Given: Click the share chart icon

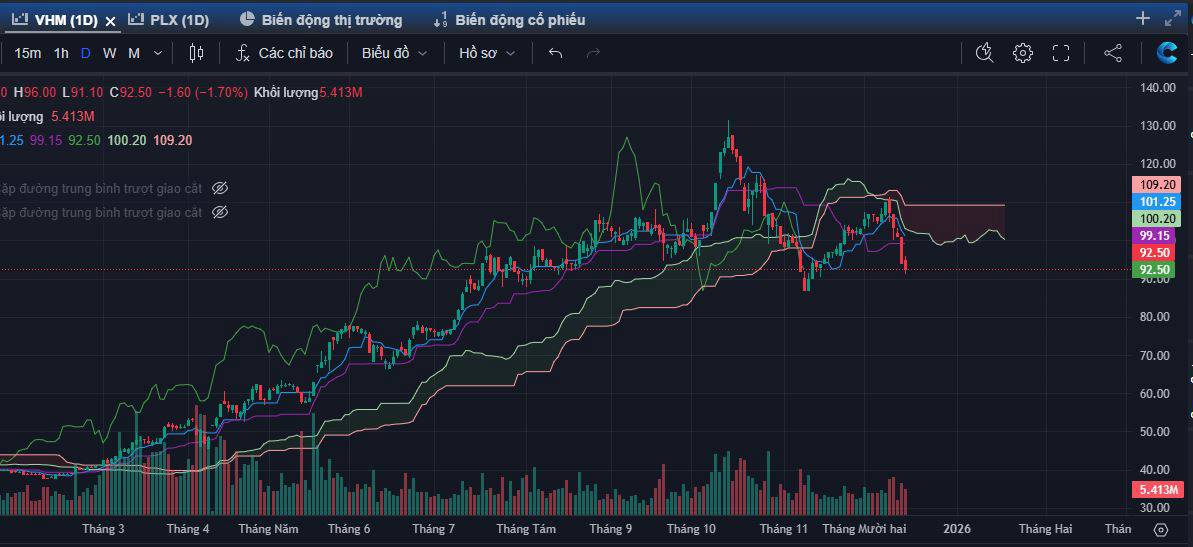Looking at the screenshot, I should click(1112, 53).
